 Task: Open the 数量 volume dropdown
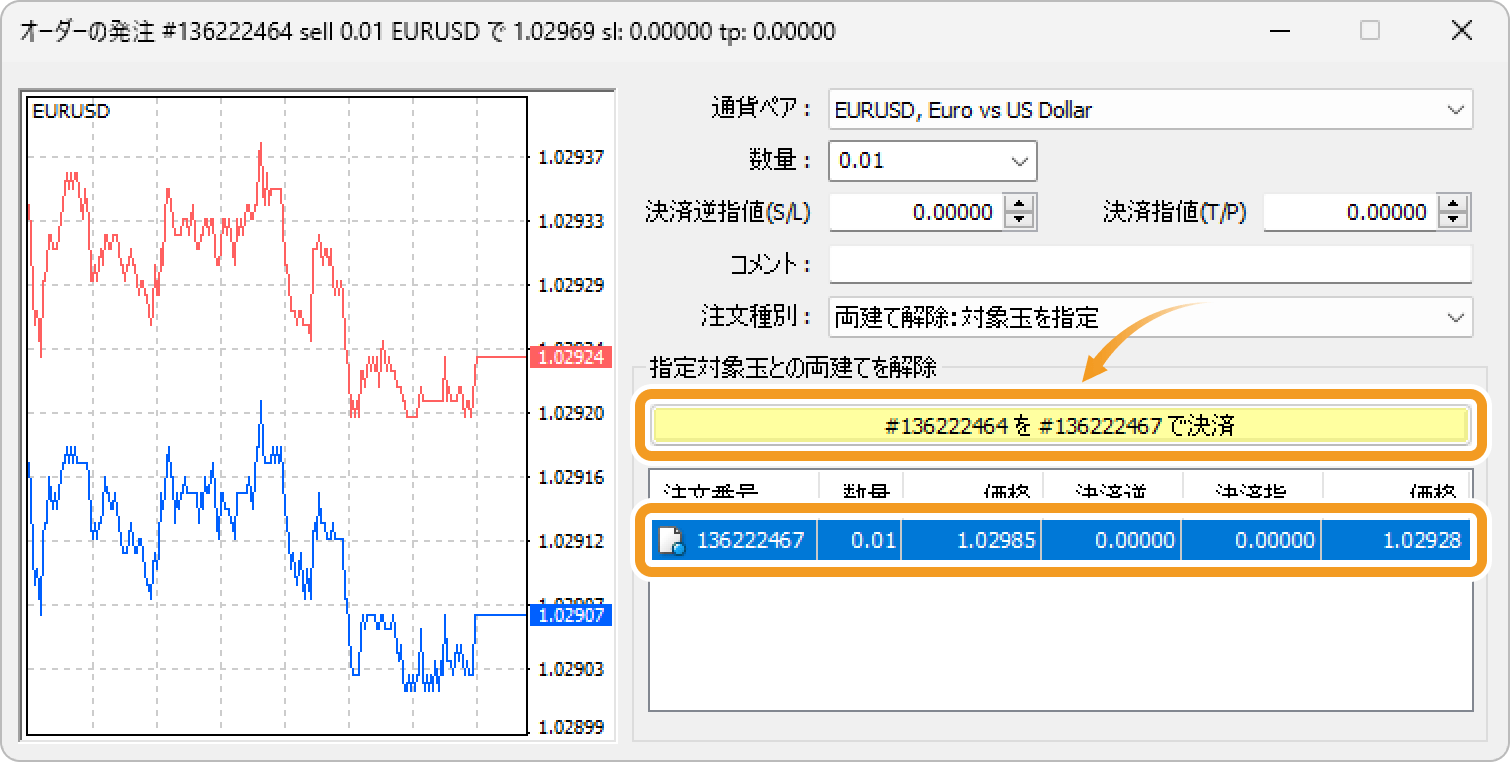1019,161
